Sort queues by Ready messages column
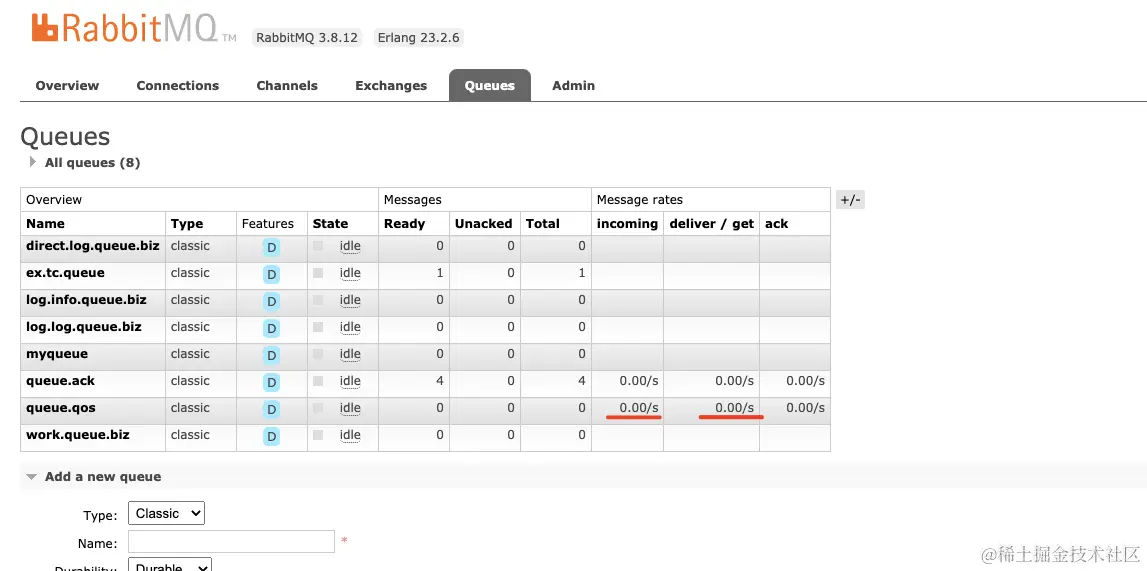The height and width of the screenshot is (571, 1147). click(x=404, y=224)
